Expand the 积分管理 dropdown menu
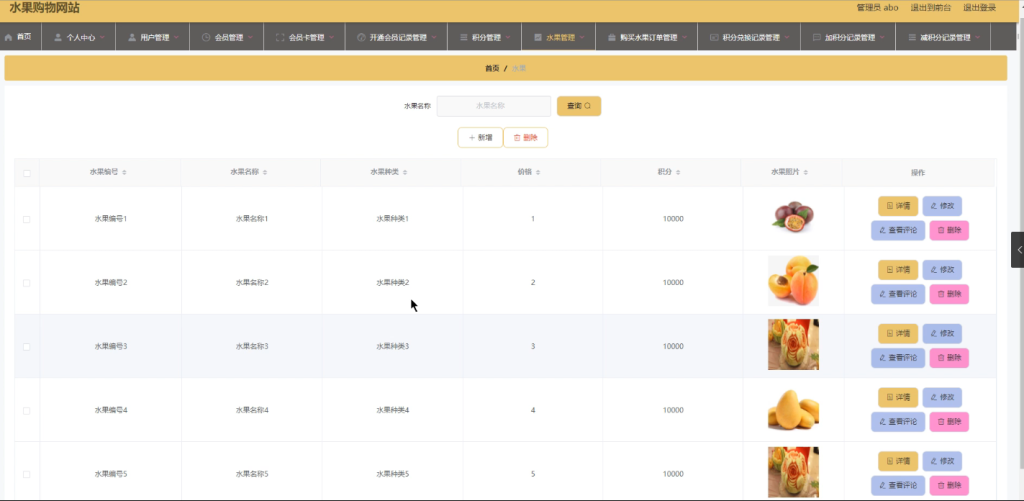 tap(485, 37)
